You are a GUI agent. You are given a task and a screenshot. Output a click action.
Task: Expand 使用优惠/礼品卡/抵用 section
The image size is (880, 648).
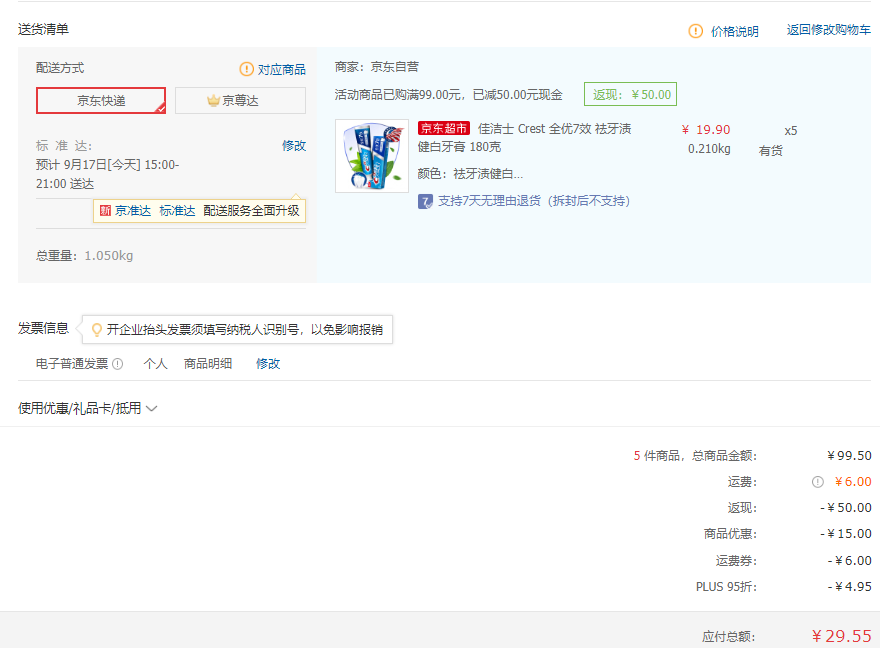pos(88,408)
